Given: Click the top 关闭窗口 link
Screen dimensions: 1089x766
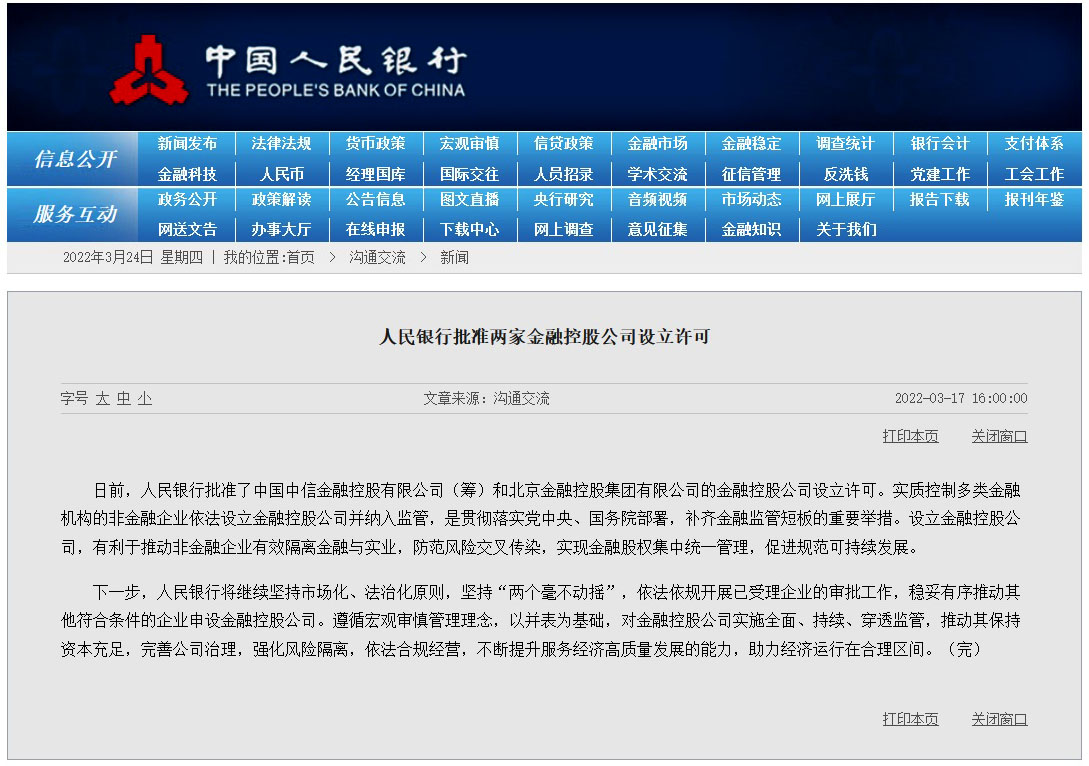Looking at the screenshot, I should (x=999, y=437).
